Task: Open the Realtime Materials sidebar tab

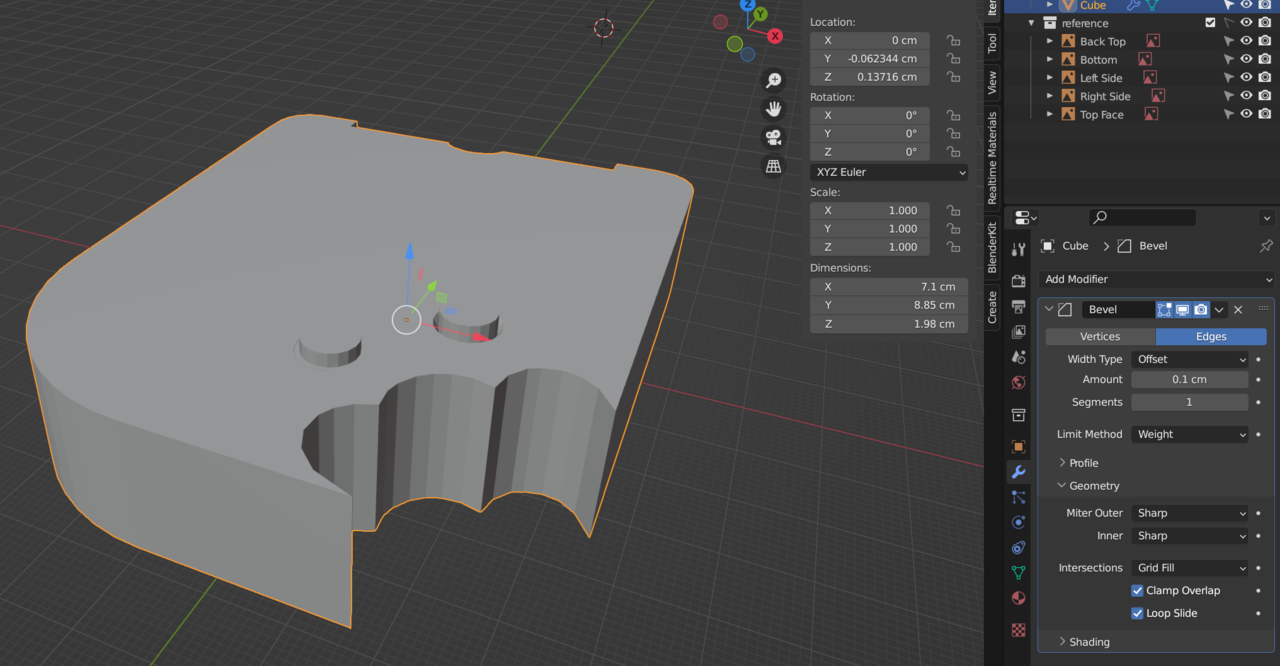Action: pos(992,158)
